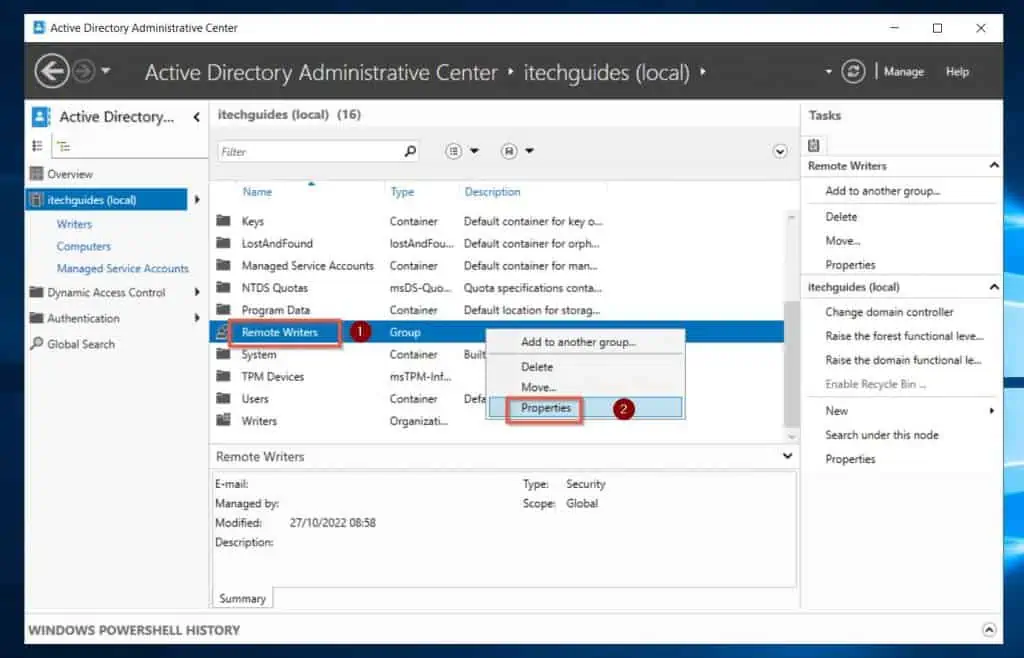Click OU icon of Writers row
The width and height of the screenshot is (1024, 658).
tap(223, 420)
